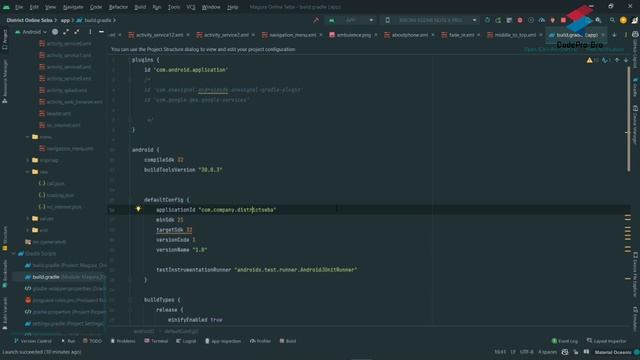Collapse the menu folder in project tree
The height and width of the screenshot is (360, 640).
pyautogui.click(x=28, y=137)
